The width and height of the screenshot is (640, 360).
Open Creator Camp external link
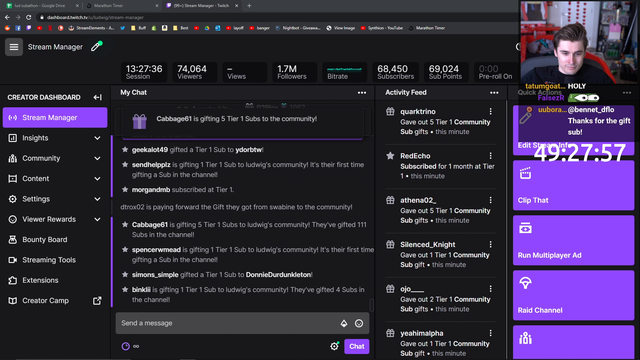pyautogui.click(x=97, y=301)
